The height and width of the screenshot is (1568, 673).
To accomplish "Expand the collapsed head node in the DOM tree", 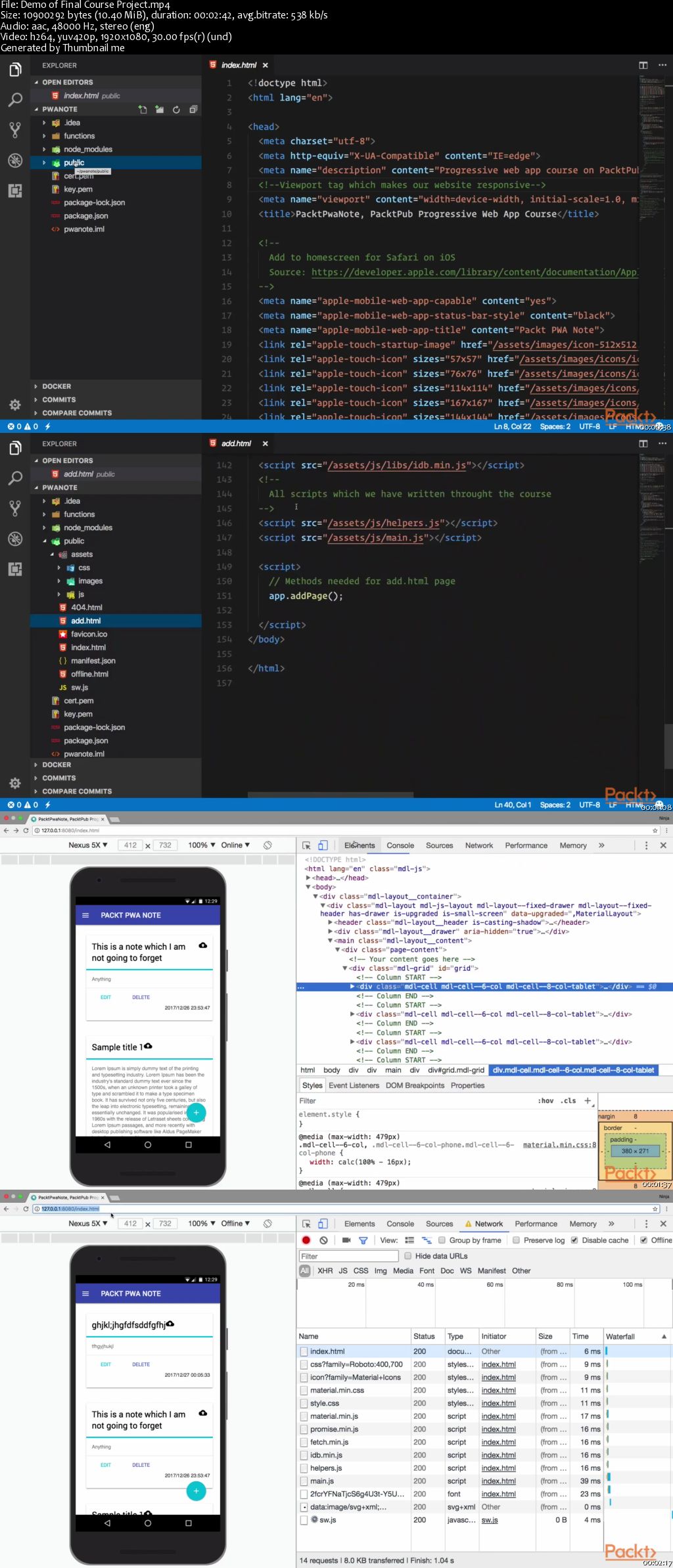I will [x=308, y=878].
